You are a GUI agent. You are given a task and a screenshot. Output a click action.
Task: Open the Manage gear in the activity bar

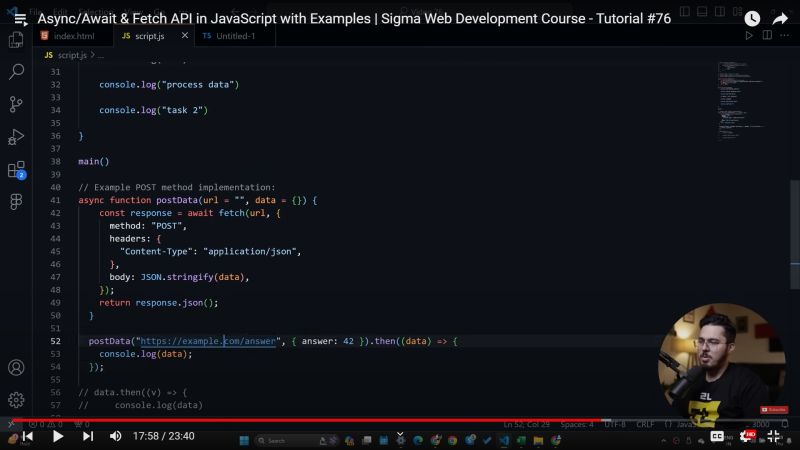point(16,399)
